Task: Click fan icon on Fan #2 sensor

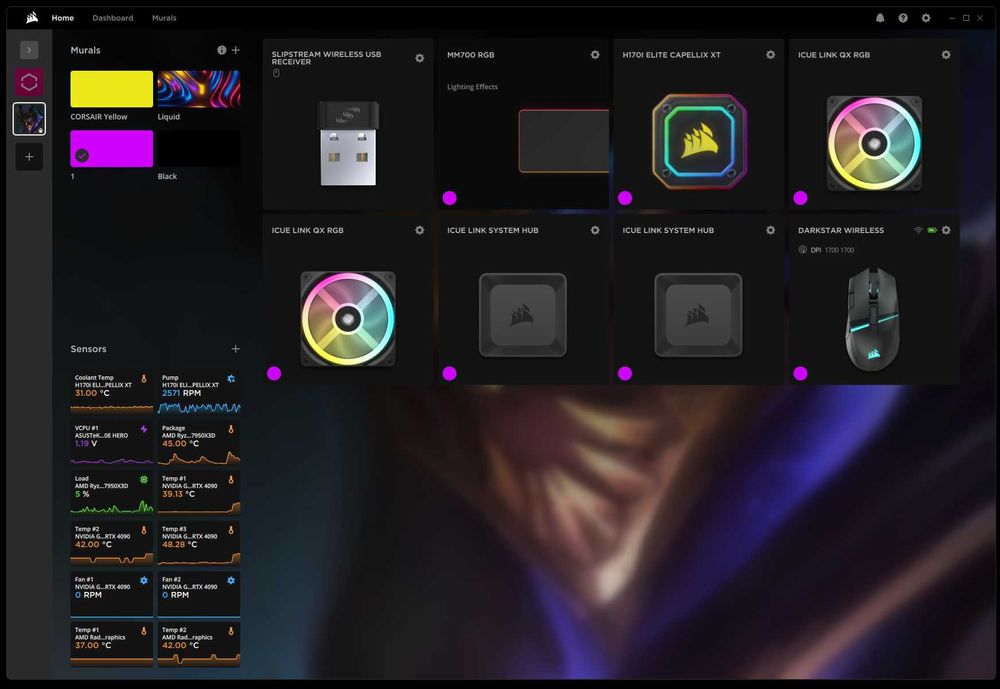Action: point(231,581)
